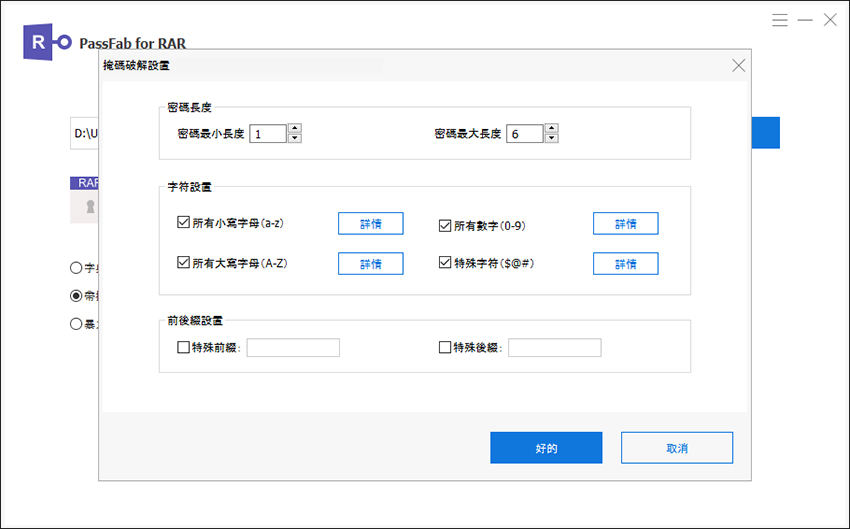Open details for special characters ($@#)

(626, 263)
